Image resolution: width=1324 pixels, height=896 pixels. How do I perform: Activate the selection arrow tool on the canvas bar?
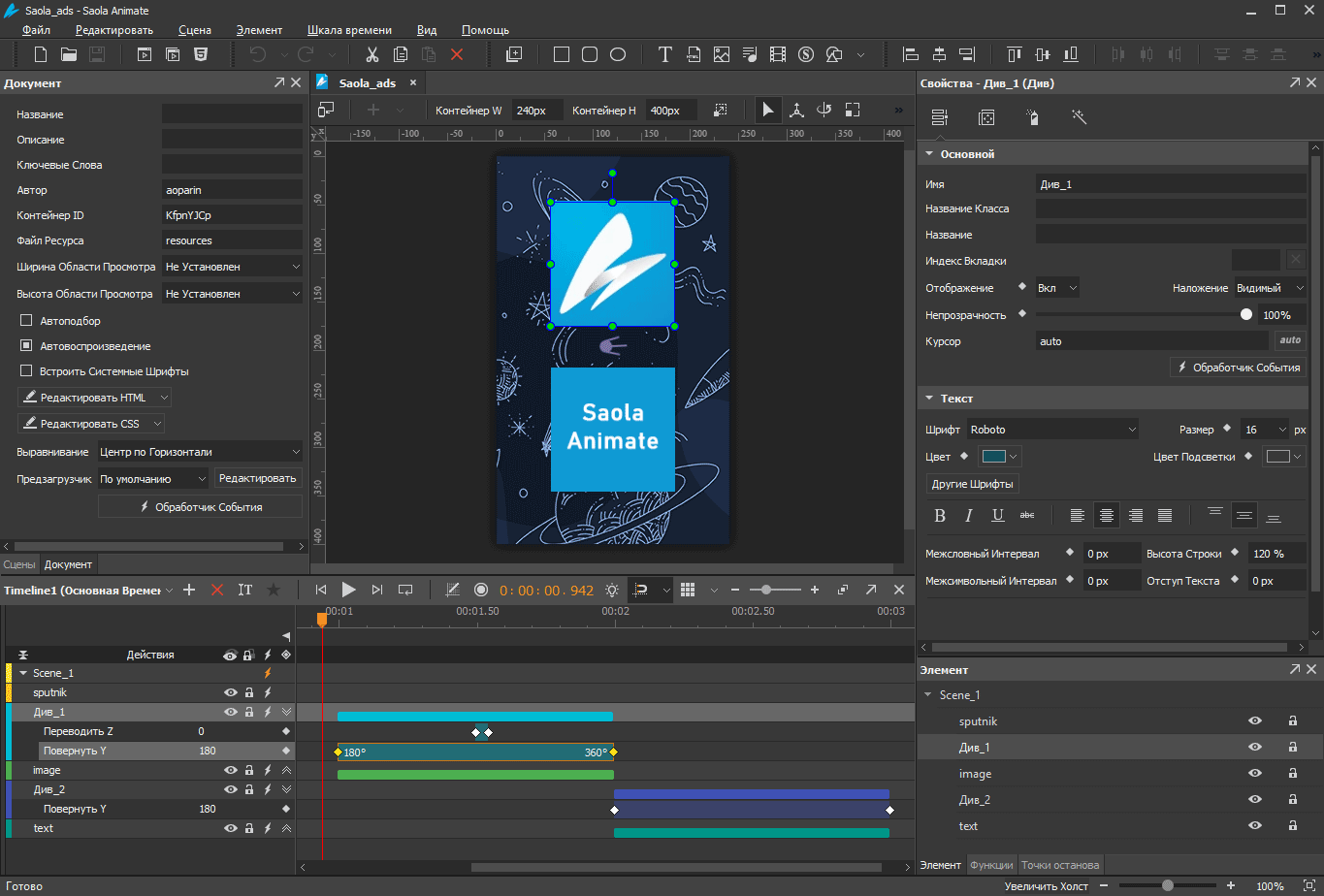tap(768, 110)
